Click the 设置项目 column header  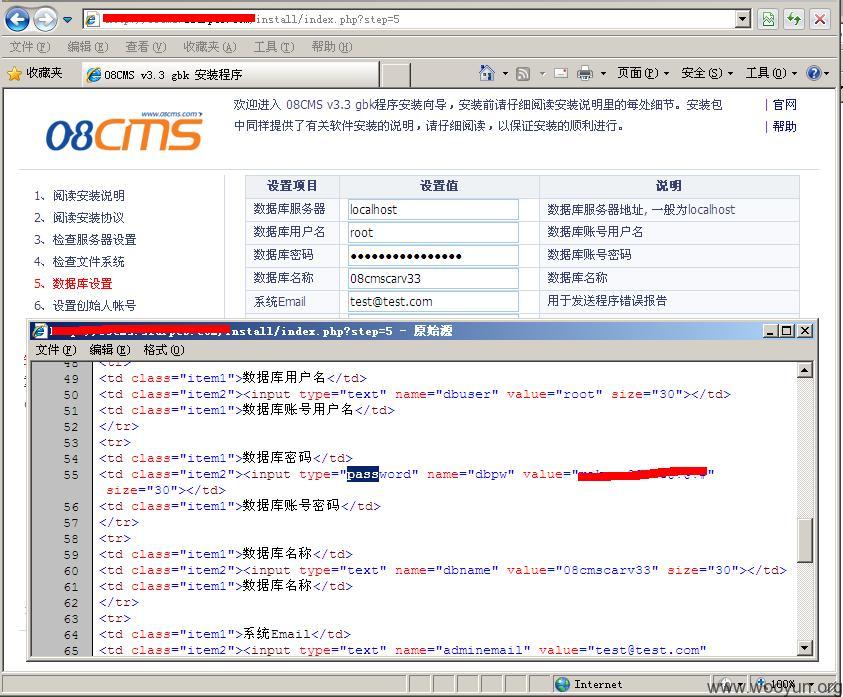[x=292, y=186]
